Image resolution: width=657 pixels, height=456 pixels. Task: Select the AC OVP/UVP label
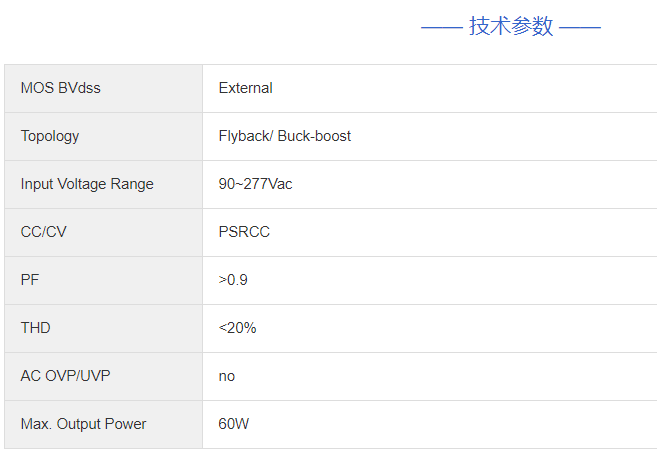pyautogui.click(x=65, y=376)
